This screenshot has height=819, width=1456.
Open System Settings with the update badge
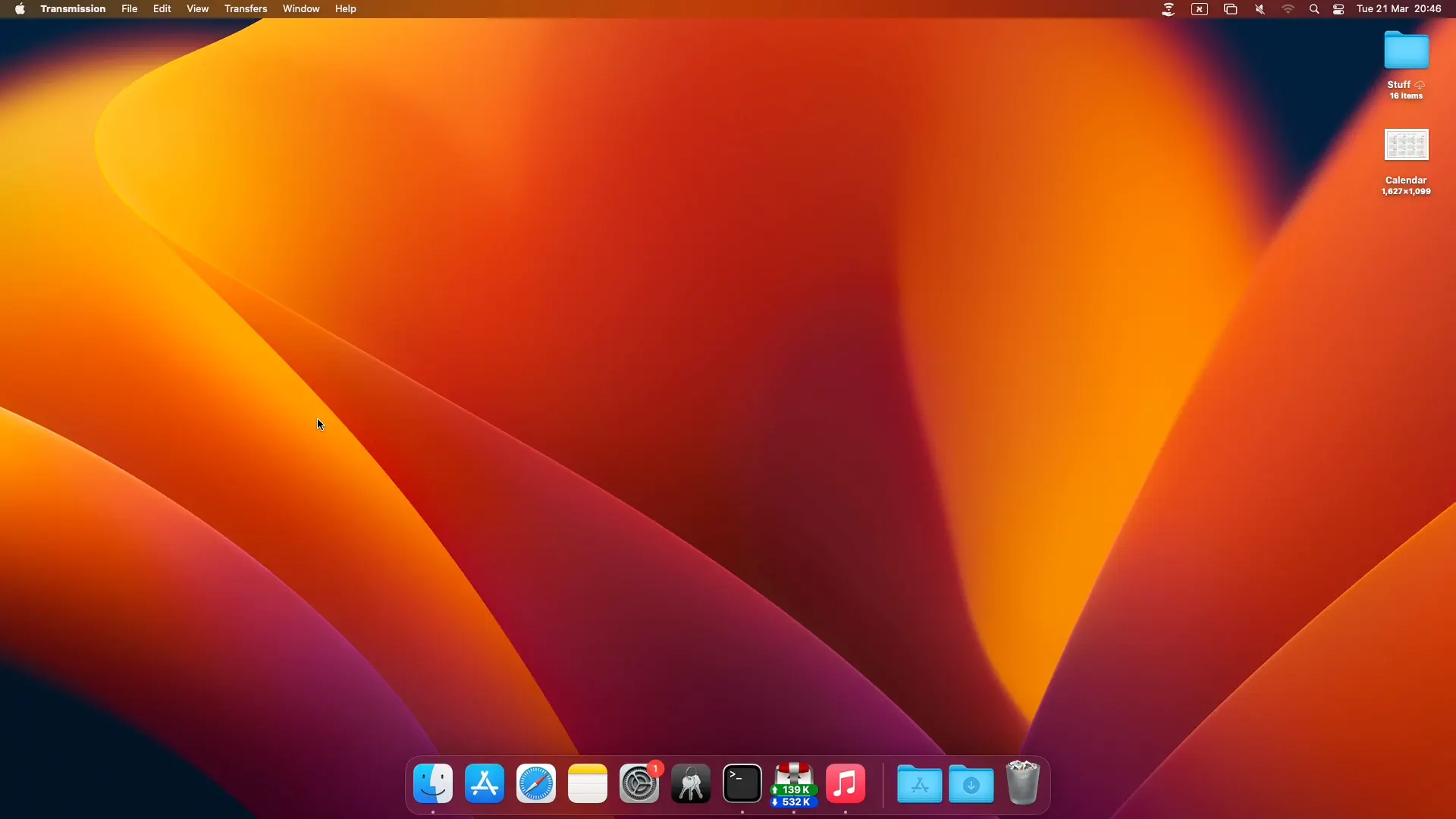coord(639,784)
